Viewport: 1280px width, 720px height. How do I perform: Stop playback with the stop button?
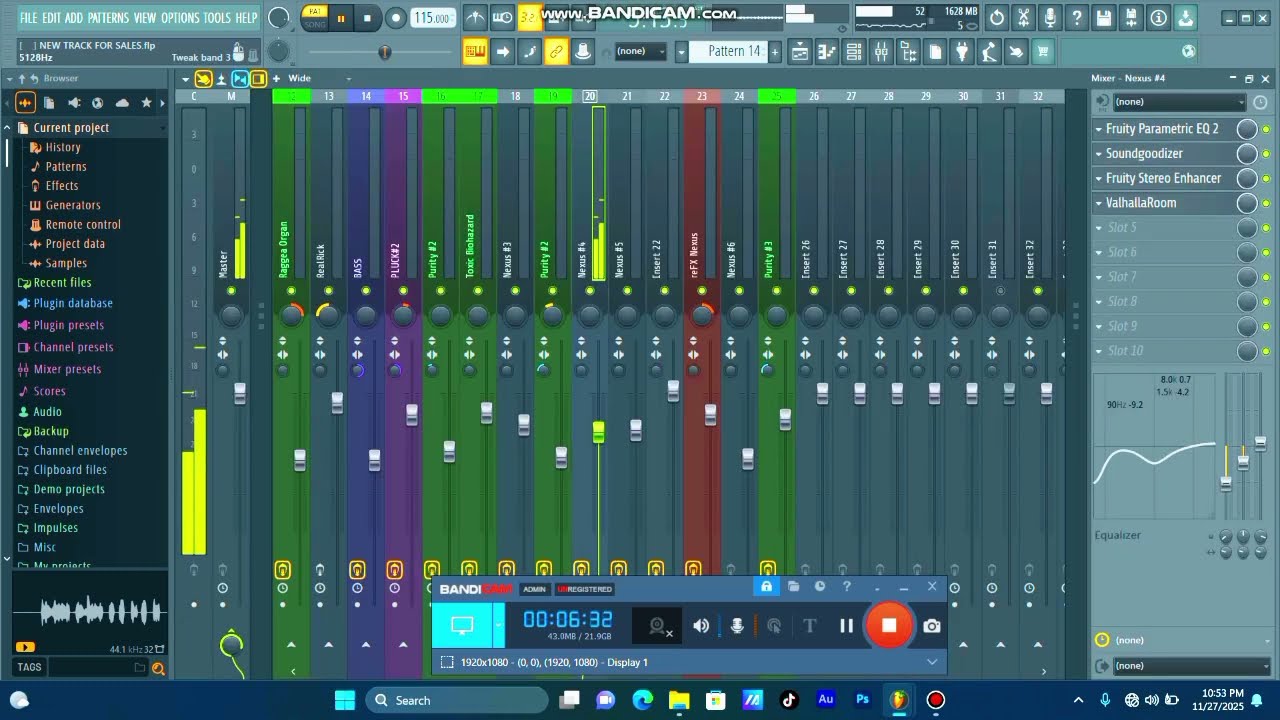point(367,18)
